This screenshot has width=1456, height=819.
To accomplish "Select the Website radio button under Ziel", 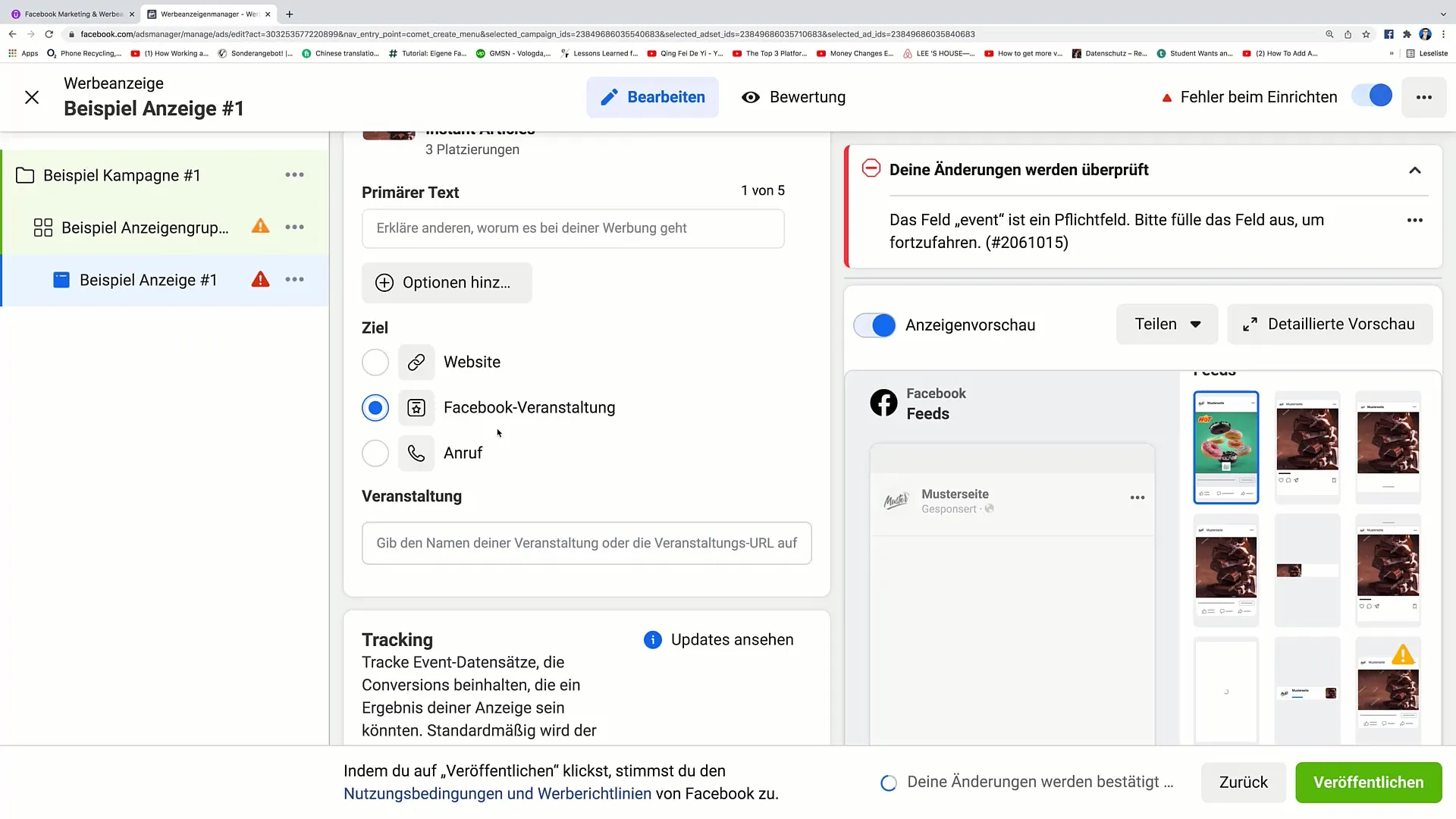I will click(375, 361).
